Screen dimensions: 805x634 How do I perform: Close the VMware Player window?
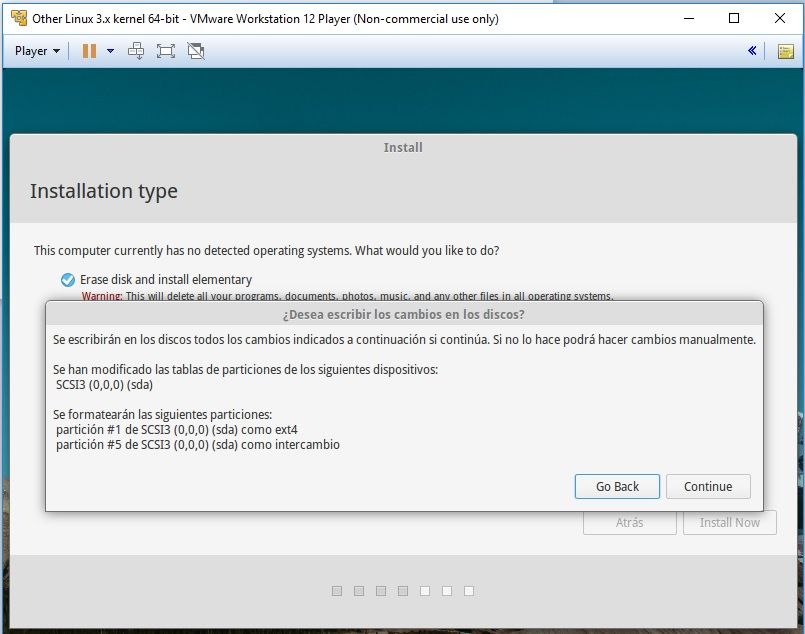click(779, 18)
